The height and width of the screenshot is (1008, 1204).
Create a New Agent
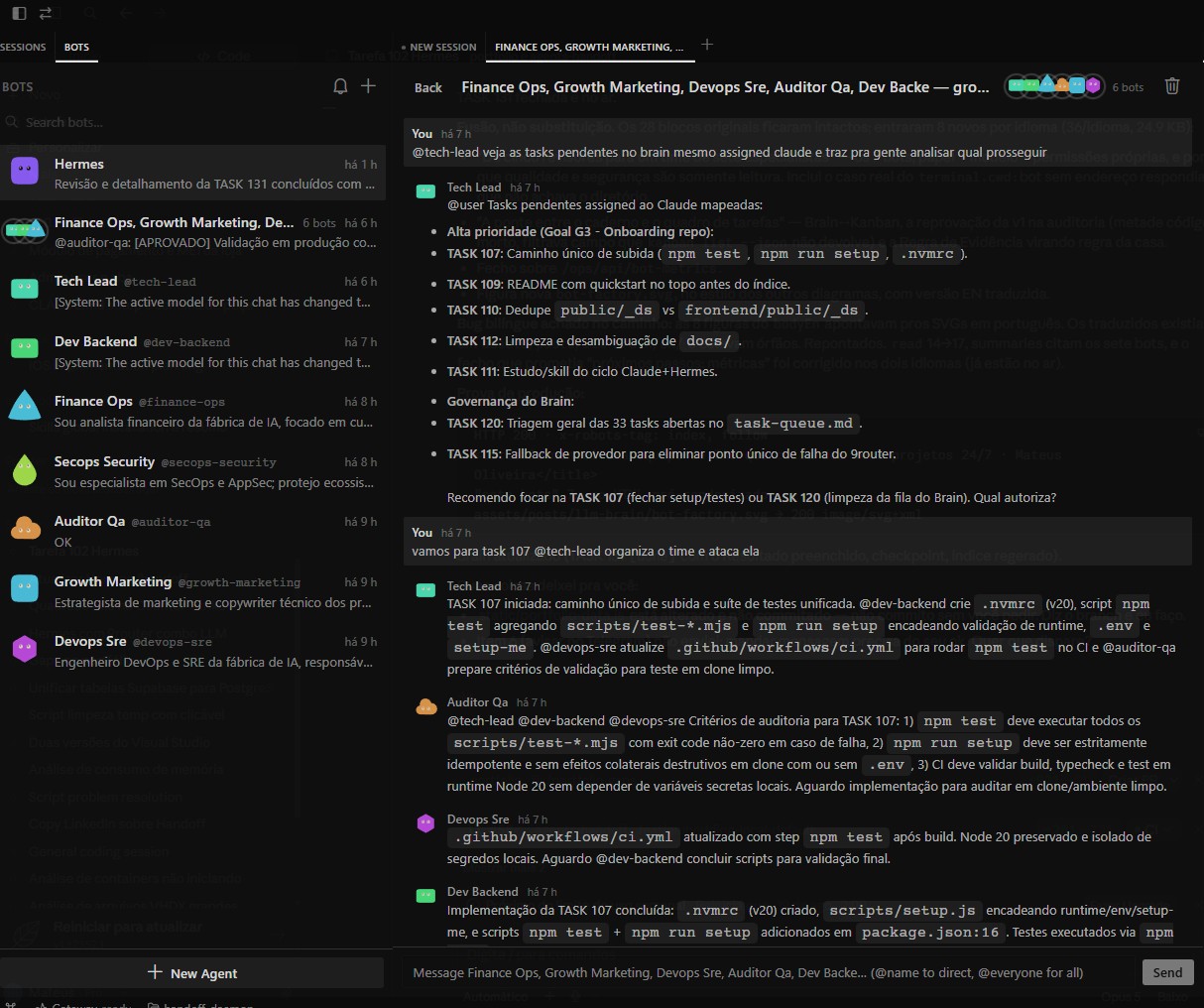pyautogui.click(x=192, y=973)
